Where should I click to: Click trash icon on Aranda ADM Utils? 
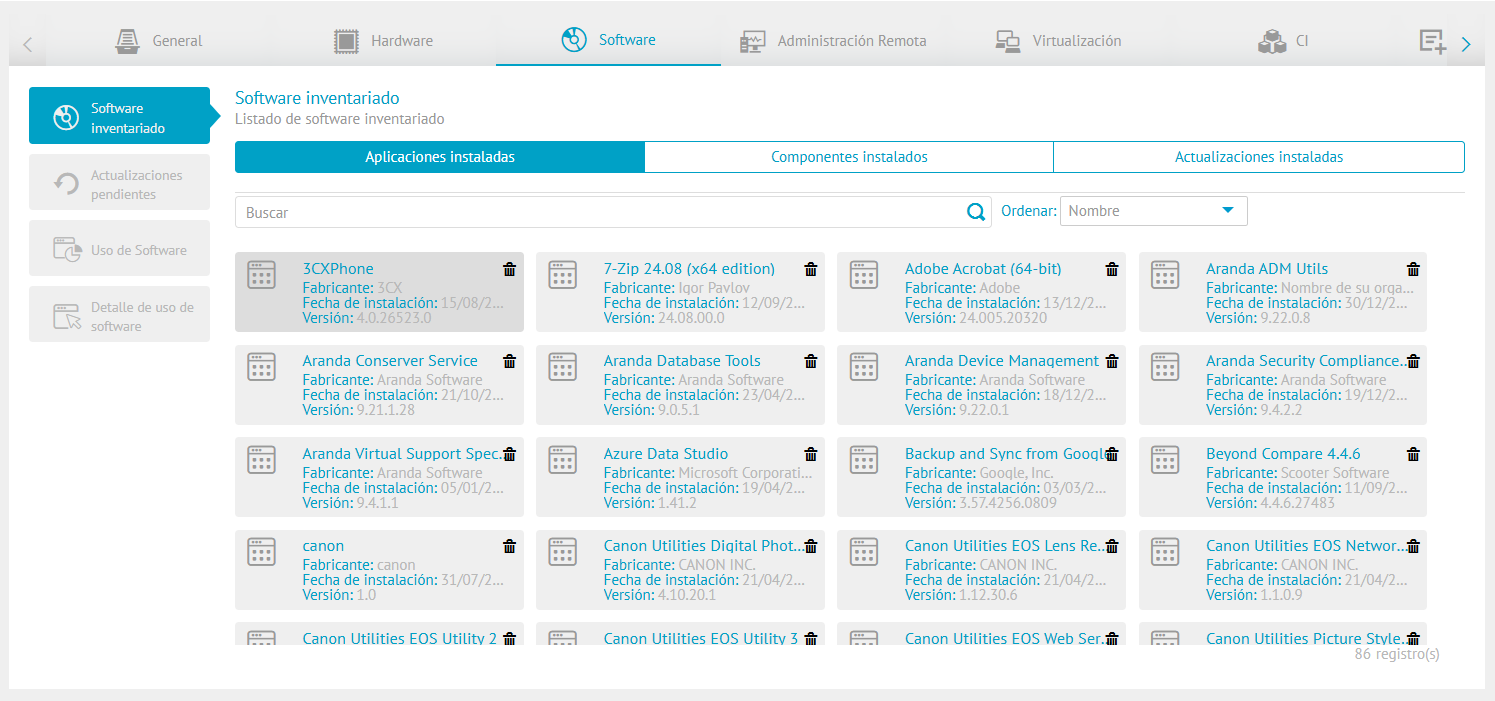pos(1413,269)
